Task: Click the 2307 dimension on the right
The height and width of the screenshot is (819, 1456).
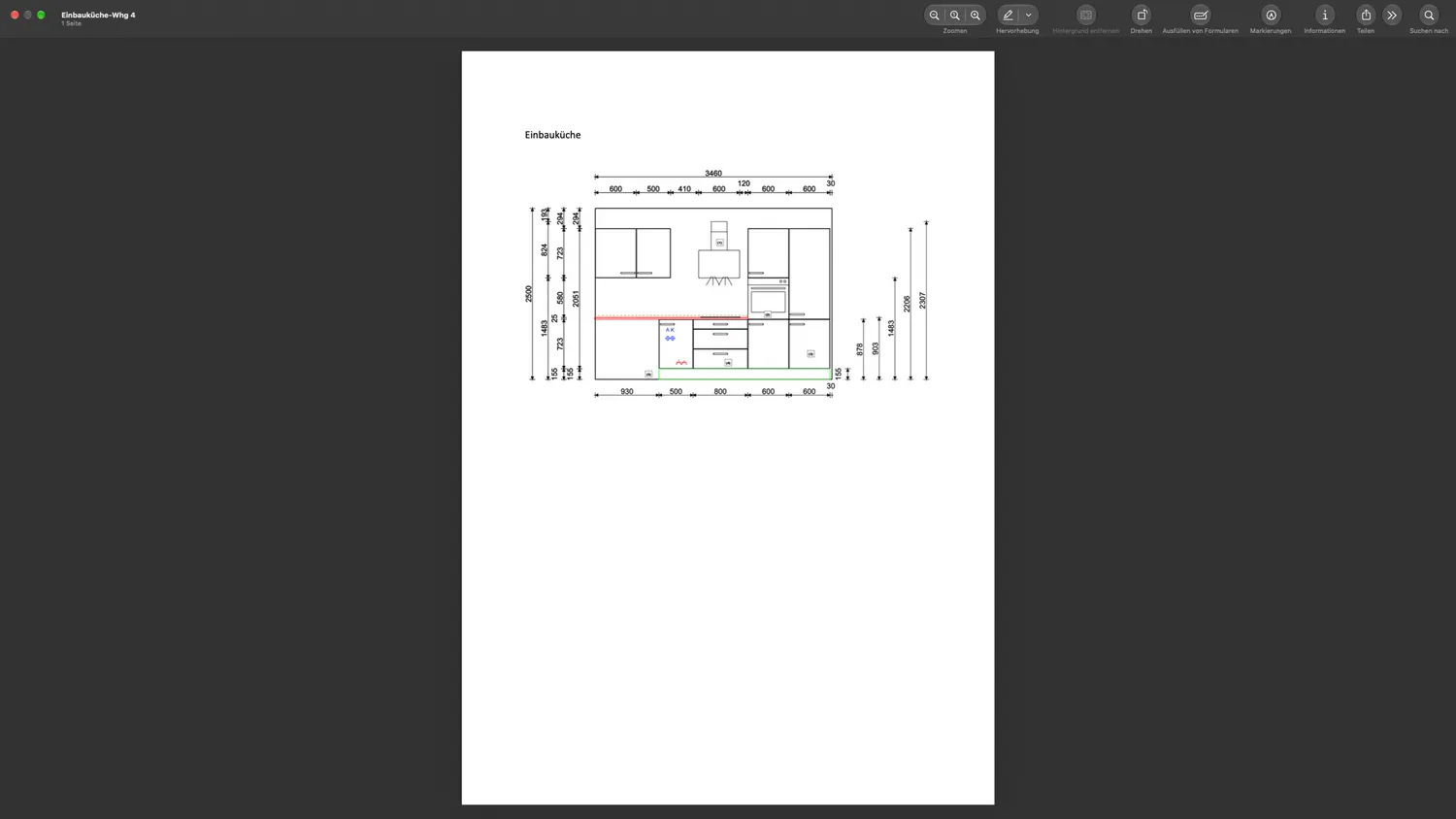Action: tap(923, 301)
